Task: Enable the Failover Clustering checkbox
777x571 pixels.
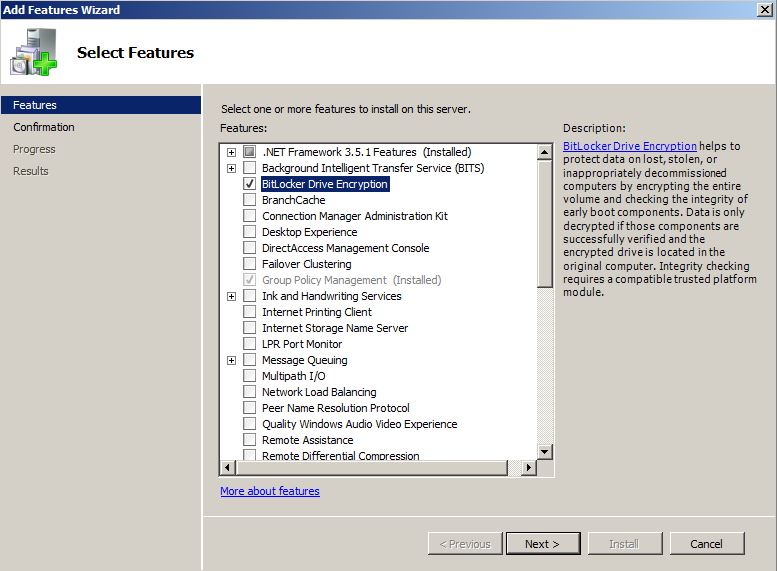Action: pos(250,264)
